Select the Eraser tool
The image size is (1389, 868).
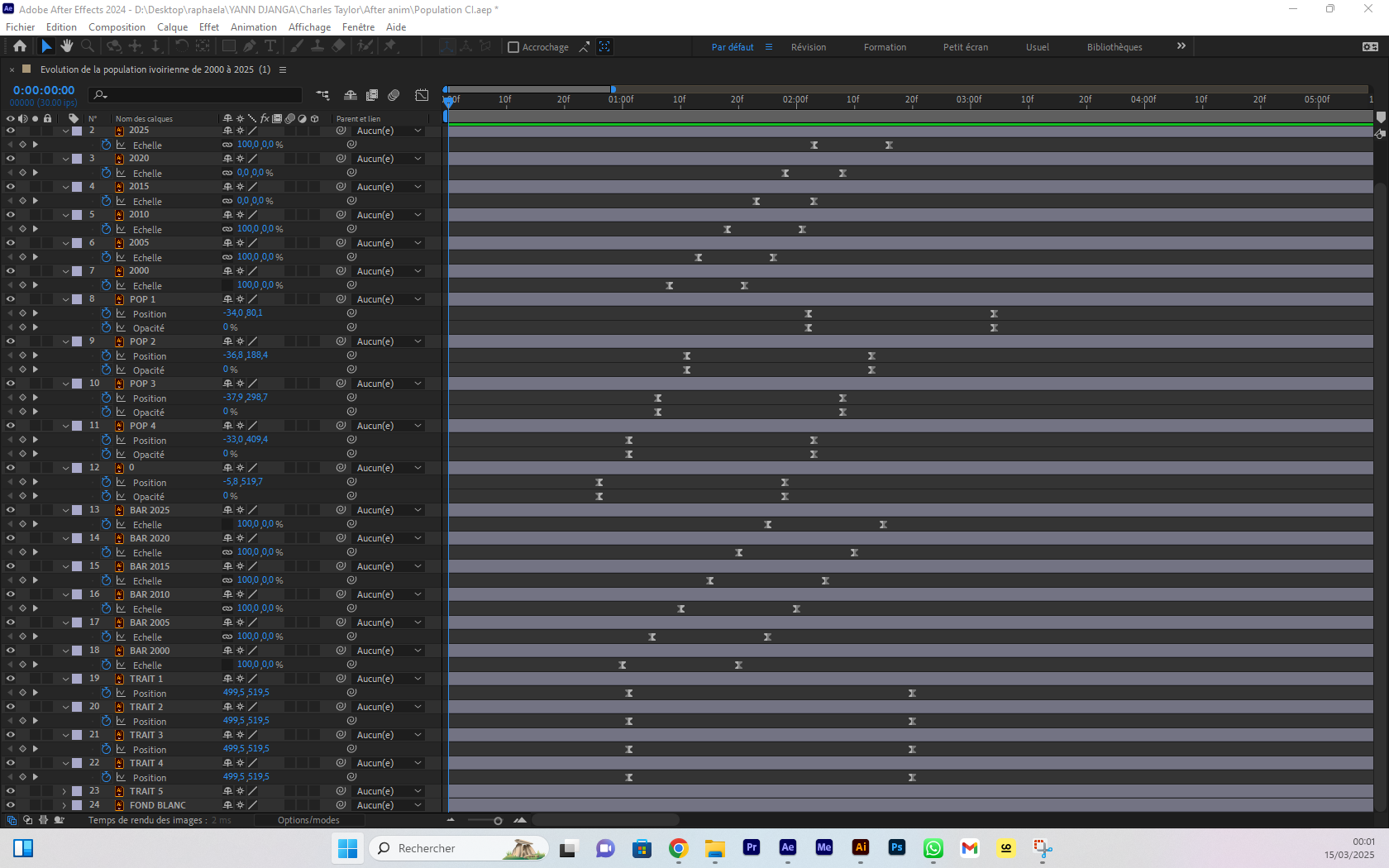(338, 46)
